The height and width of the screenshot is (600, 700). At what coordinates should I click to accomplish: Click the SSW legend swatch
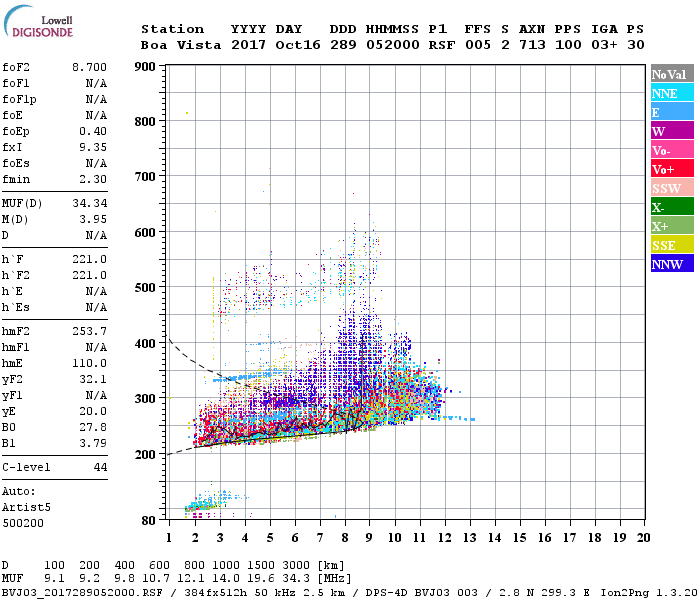pos(672,188)
